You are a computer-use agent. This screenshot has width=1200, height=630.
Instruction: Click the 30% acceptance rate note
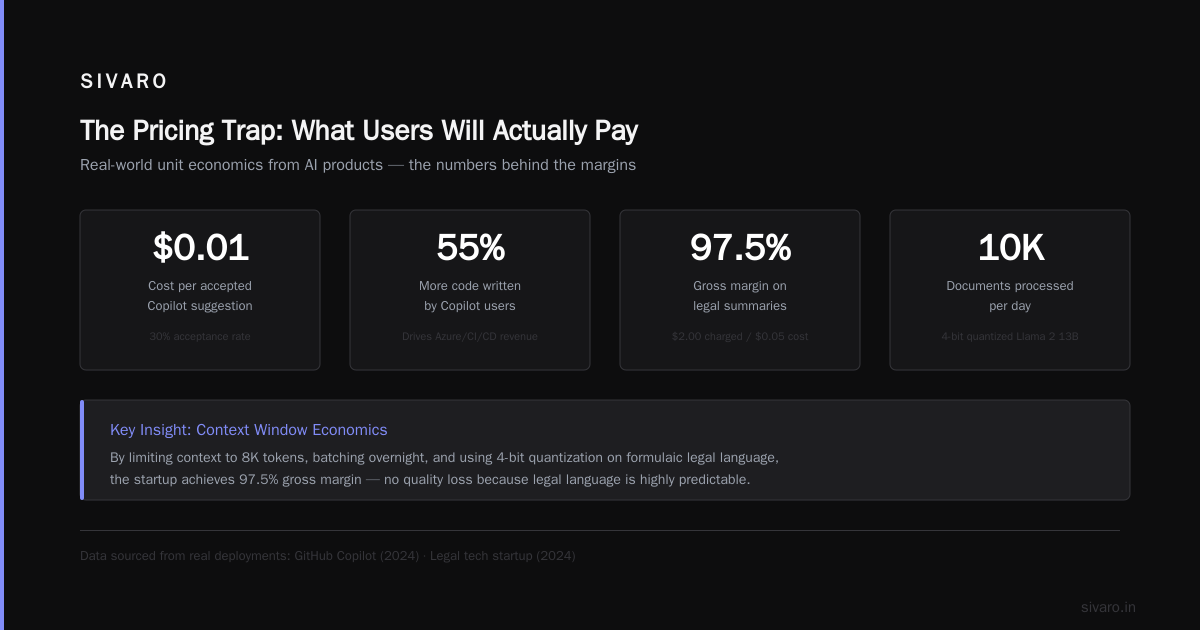click(x=200, y=337)
